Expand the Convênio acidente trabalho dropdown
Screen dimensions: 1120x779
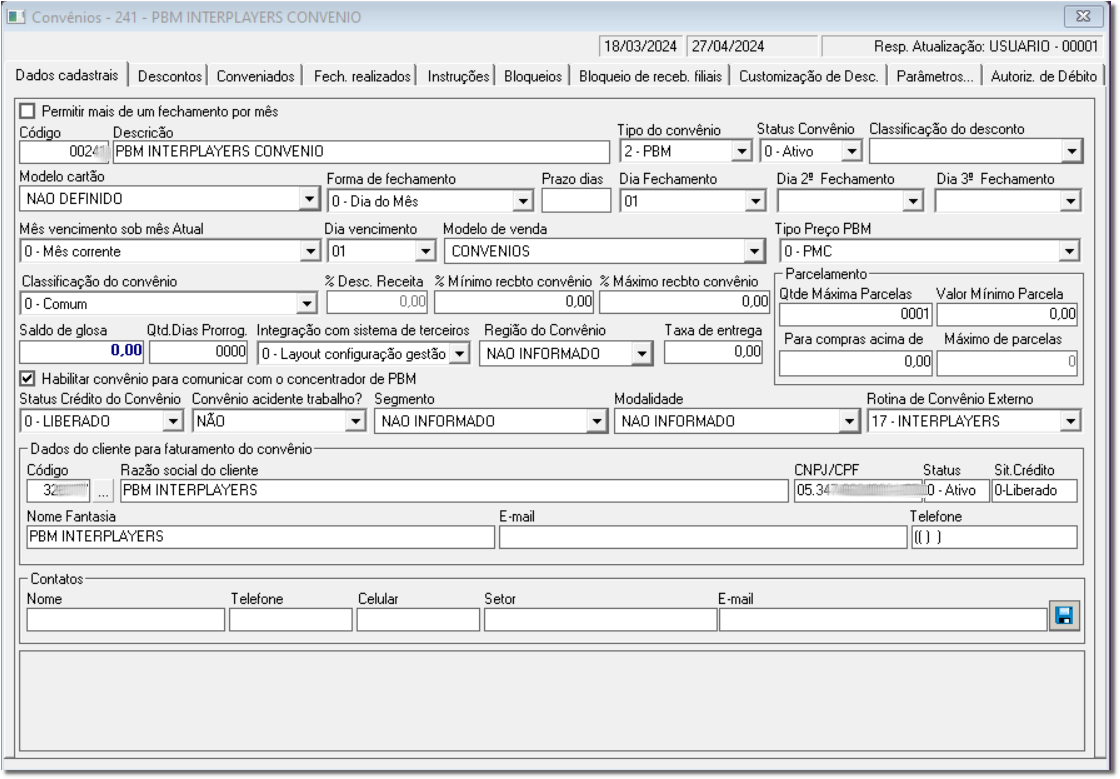point(356,421)
